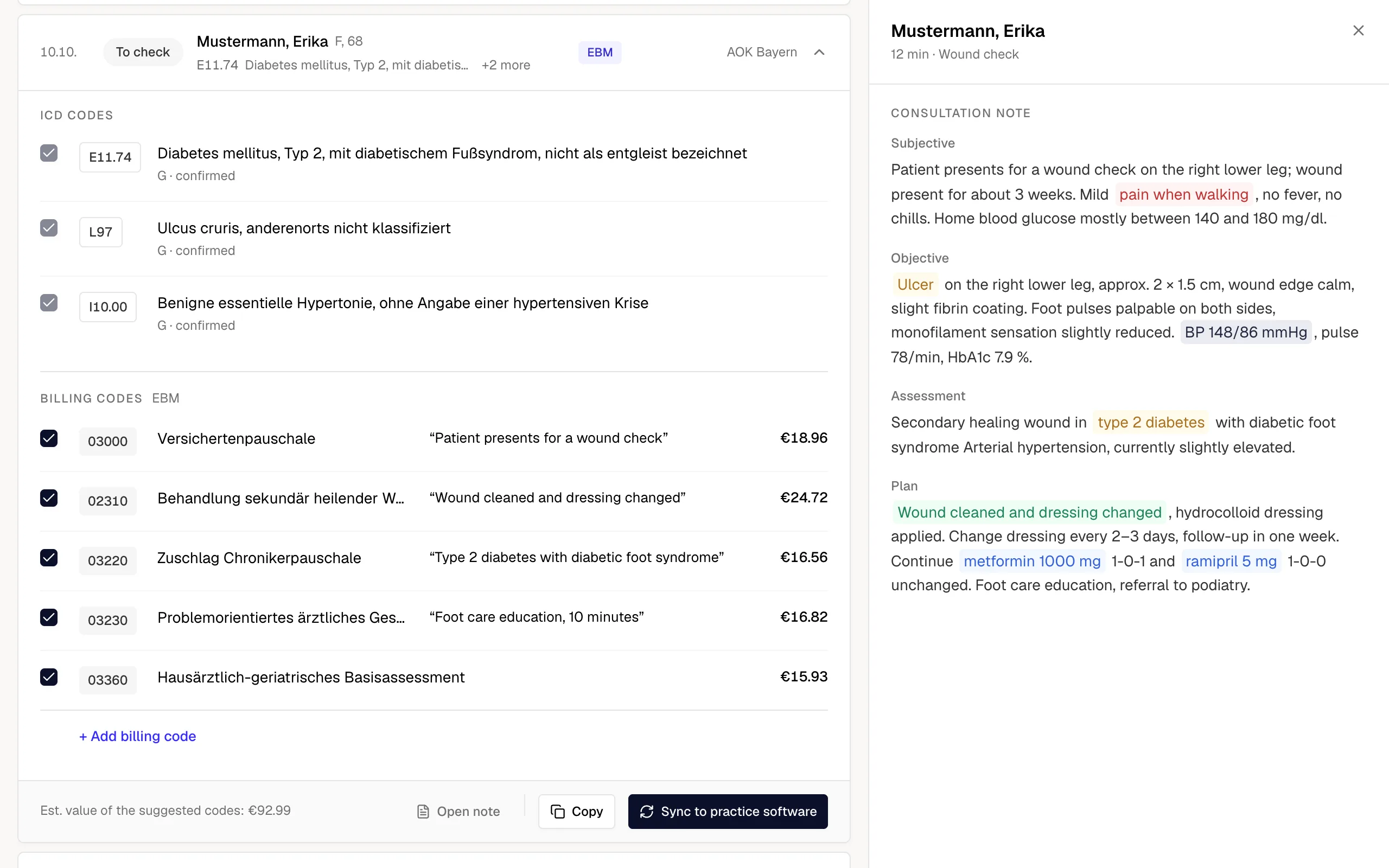Click the E11.74 code chip

click(110, 157)
